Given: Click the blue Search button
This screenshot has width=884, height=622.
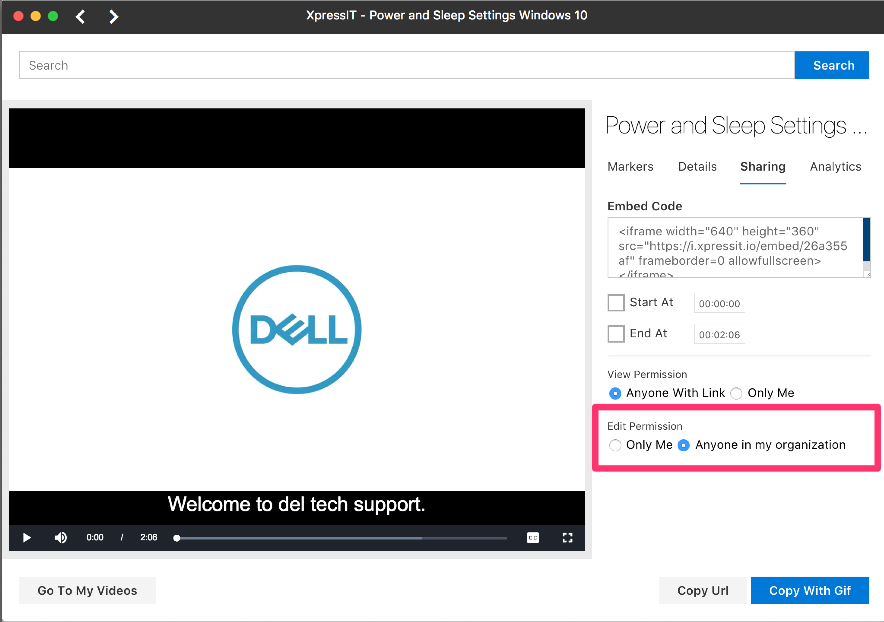Looking at the screenshot, I should pos(832,65).
